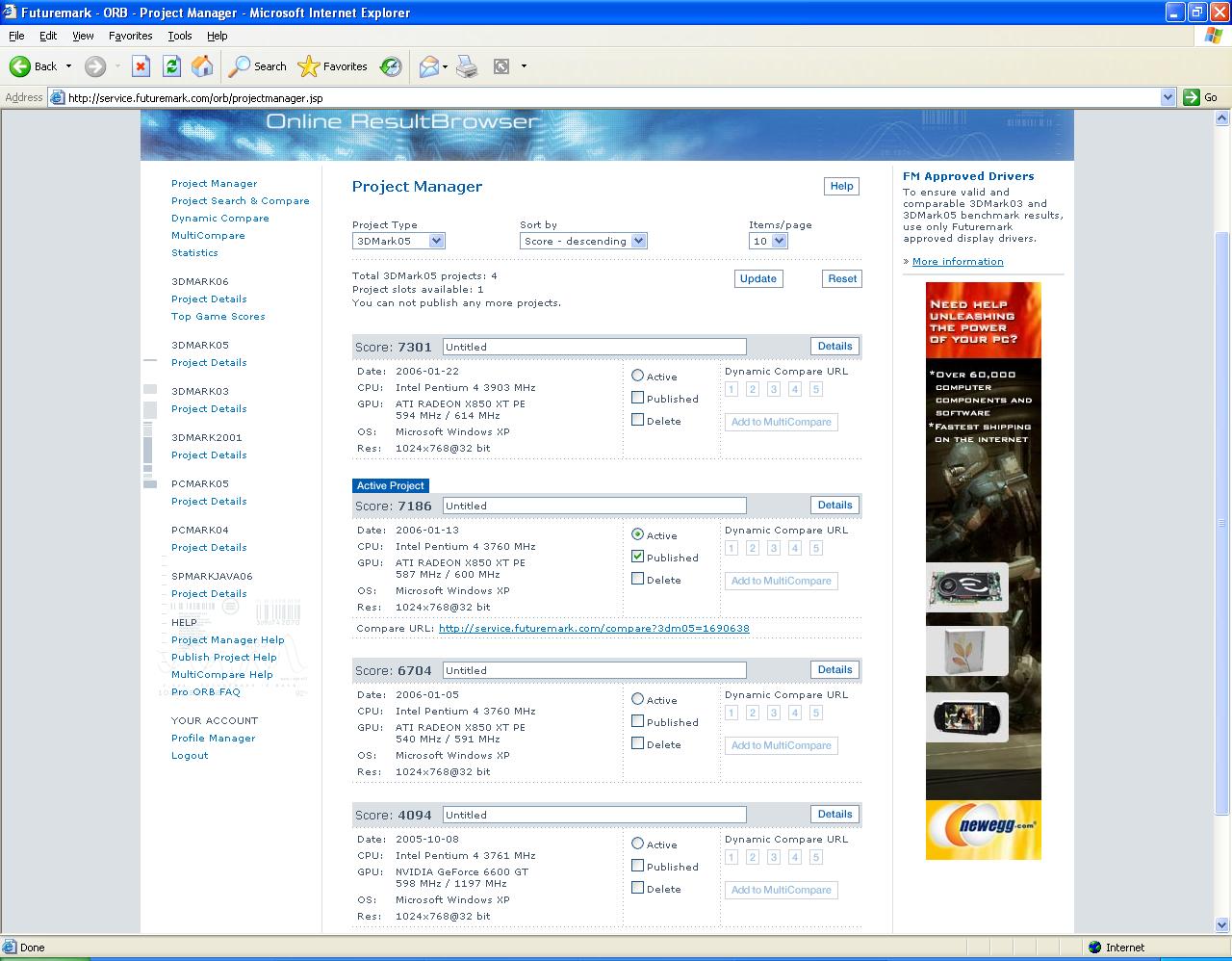Click the IE page icon in address bar

[57, 97]
